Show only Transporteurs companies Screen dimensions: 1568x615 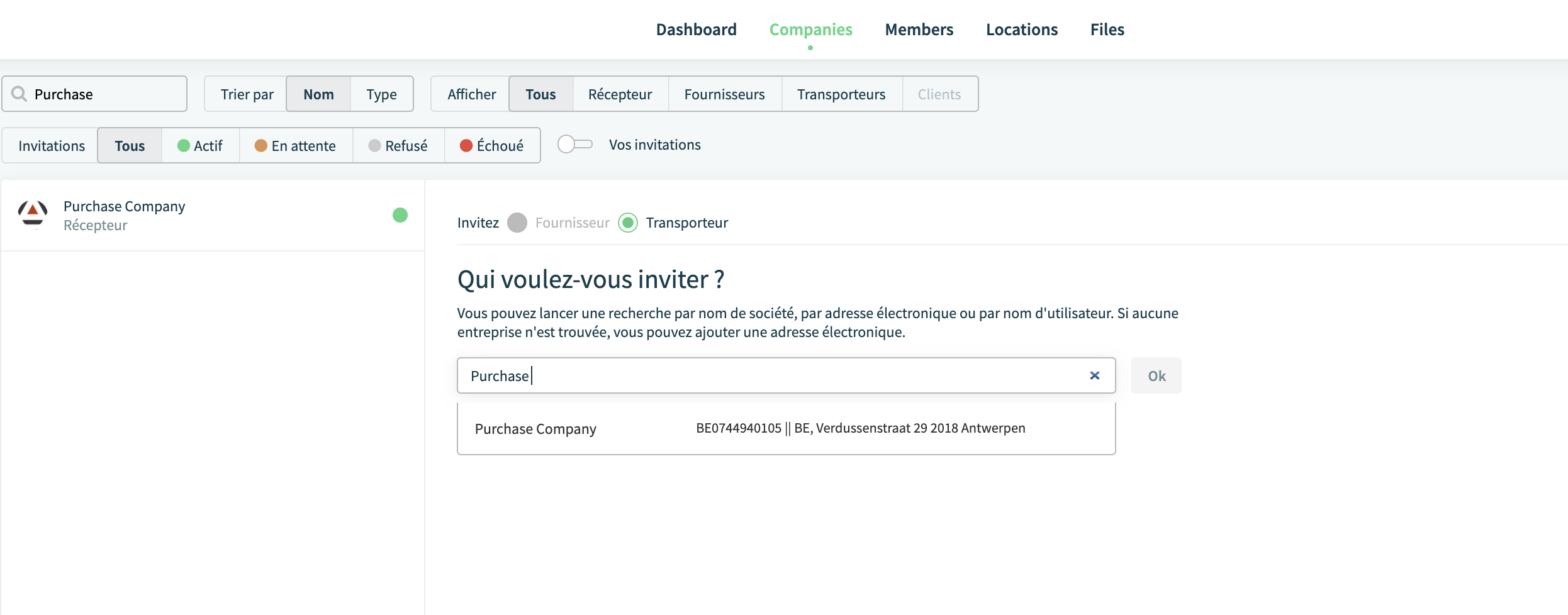pyautogui.click(x=841, y=94)
